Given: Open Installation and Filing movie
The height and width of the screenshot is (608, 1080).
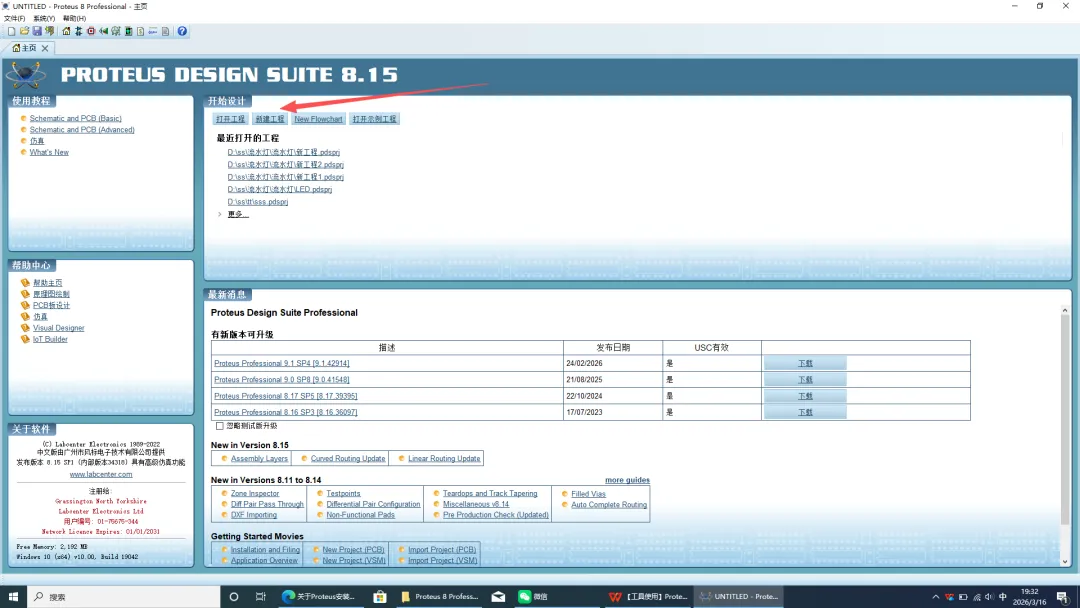Looking at the screenshot, I should coord(265,549).
